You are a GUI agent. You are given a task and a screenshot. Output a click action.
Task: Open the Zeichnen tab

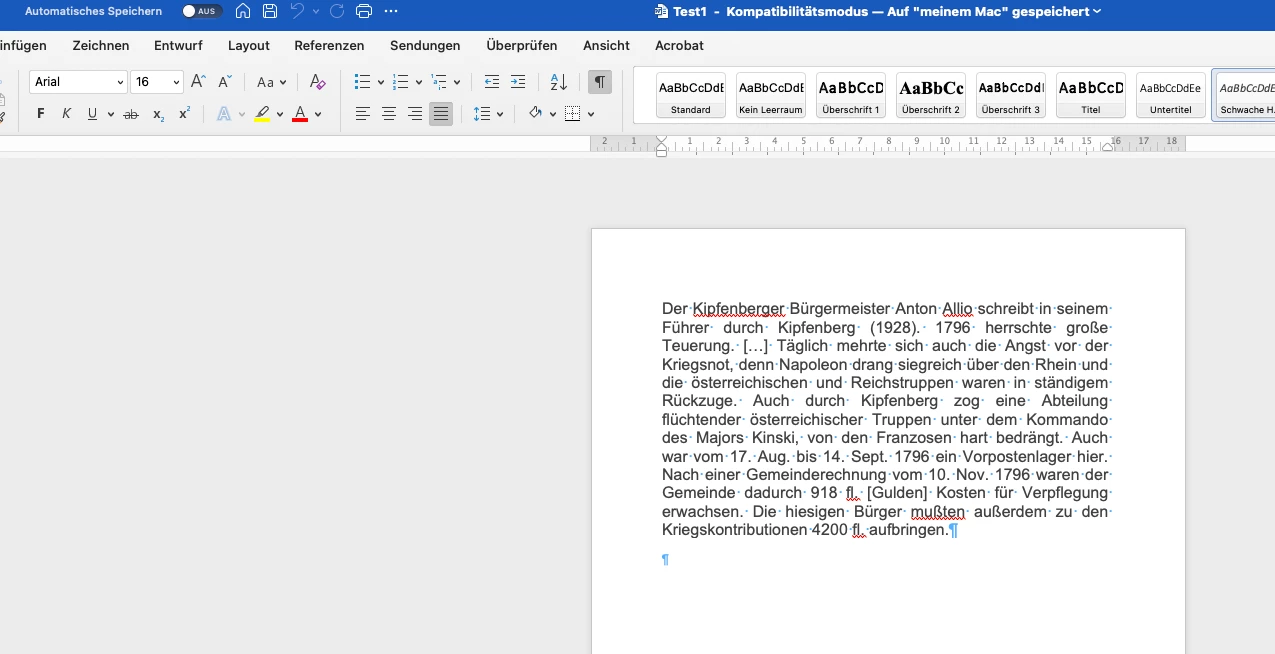click(101, 45)
